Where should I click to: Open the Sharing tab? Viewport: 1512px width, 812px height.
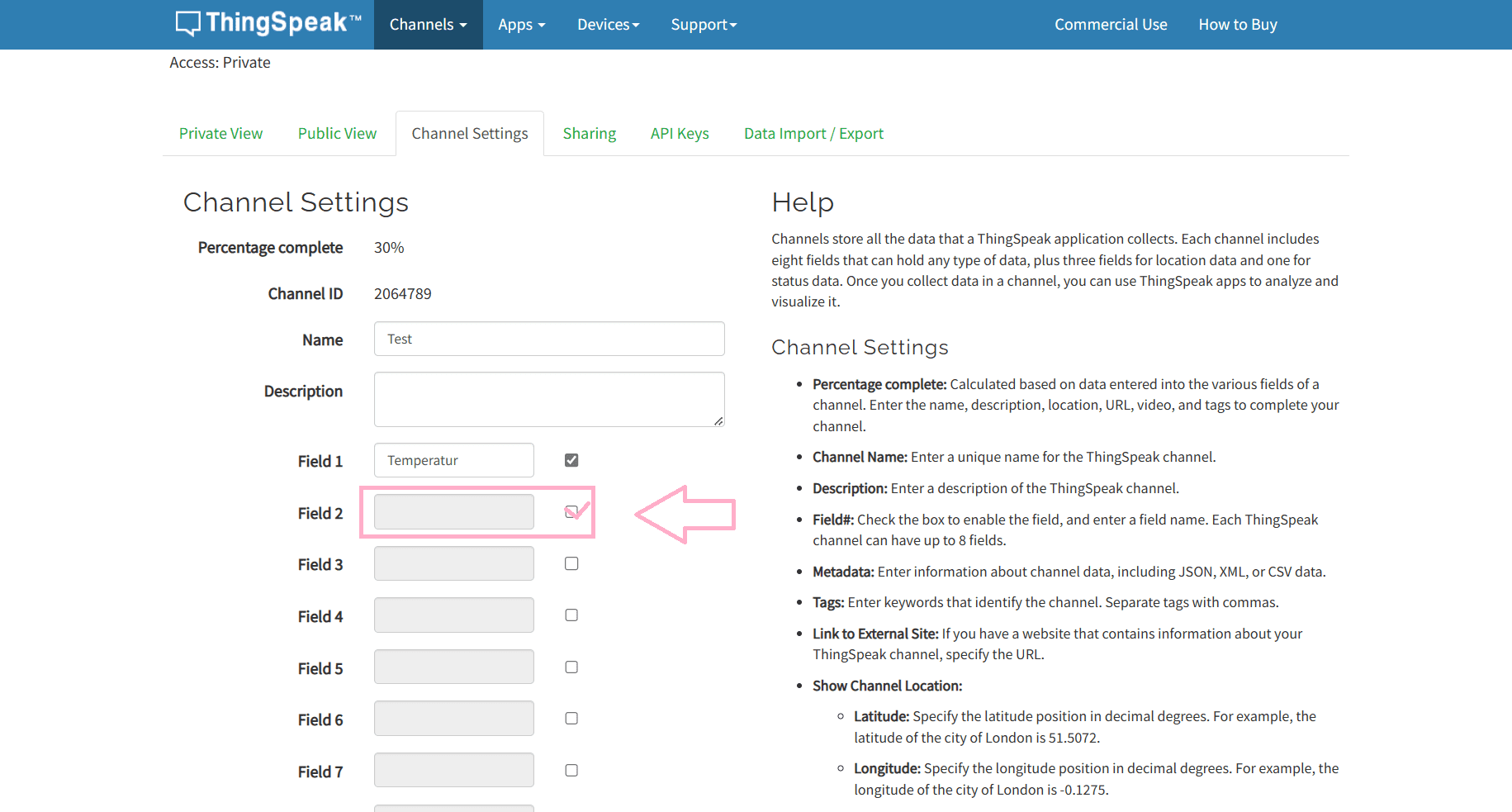589,134
